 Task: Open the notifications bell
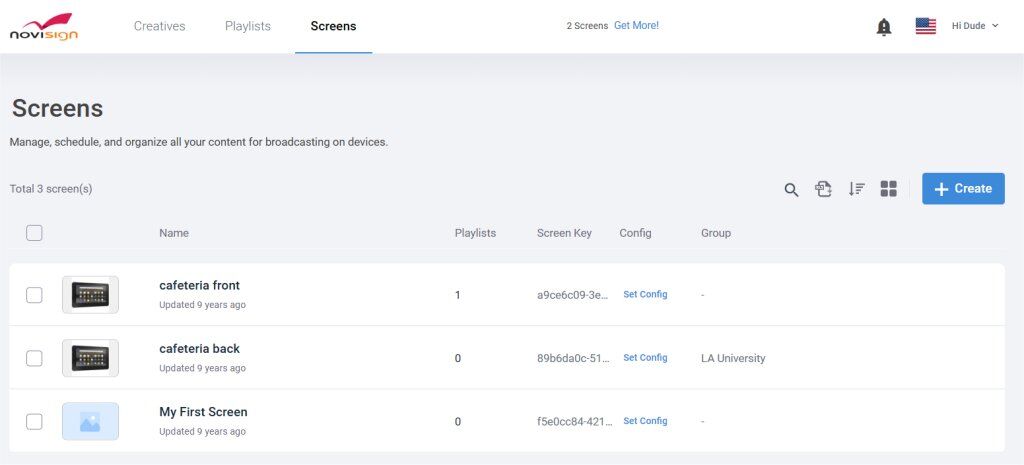click(x=884, y=27)
